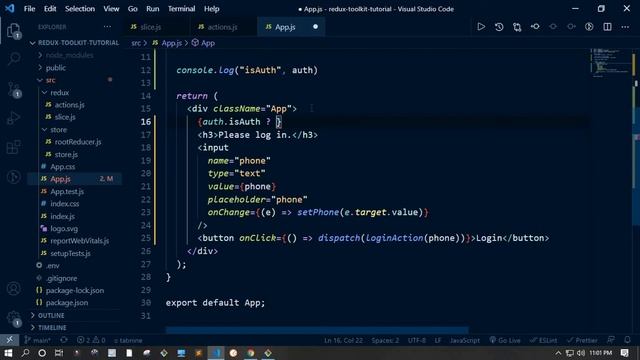Open the View menu
This screenshot has width=640, height=360.
111,9
